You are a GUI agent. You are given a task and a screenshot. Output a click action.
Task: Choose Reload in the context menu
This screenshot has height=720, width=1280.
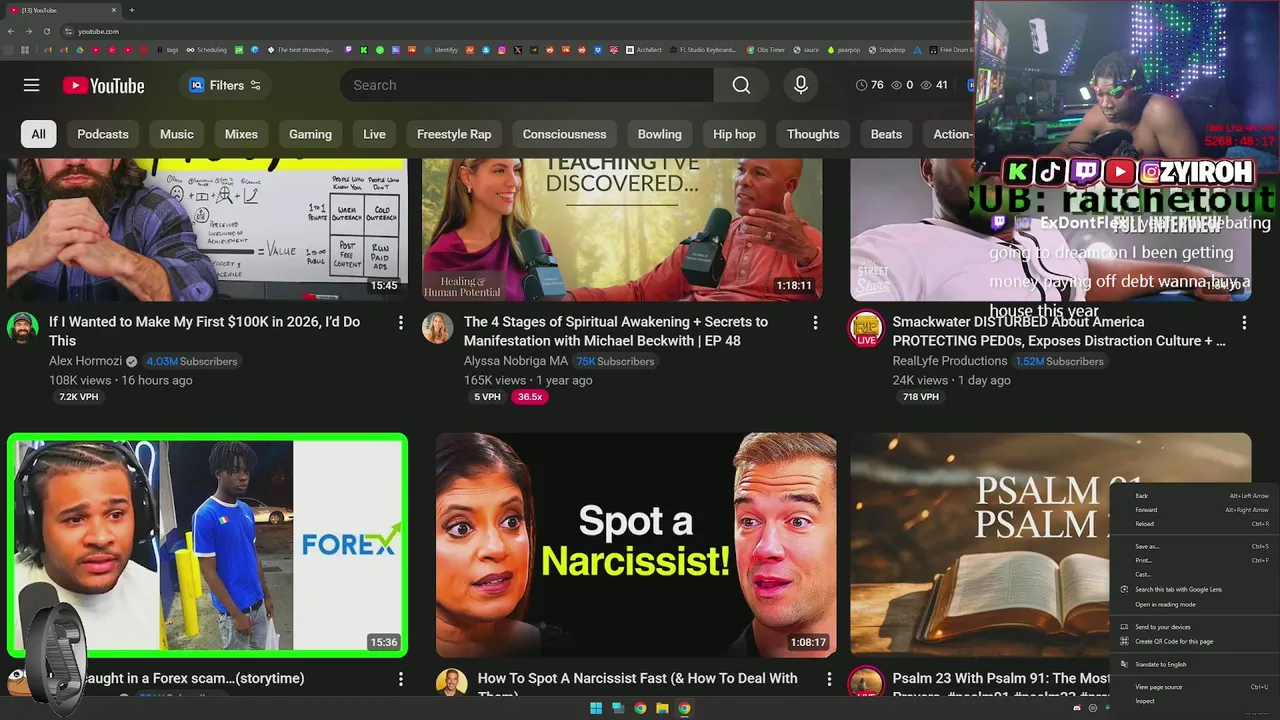pyautogui.click(x=1194, y=524)
